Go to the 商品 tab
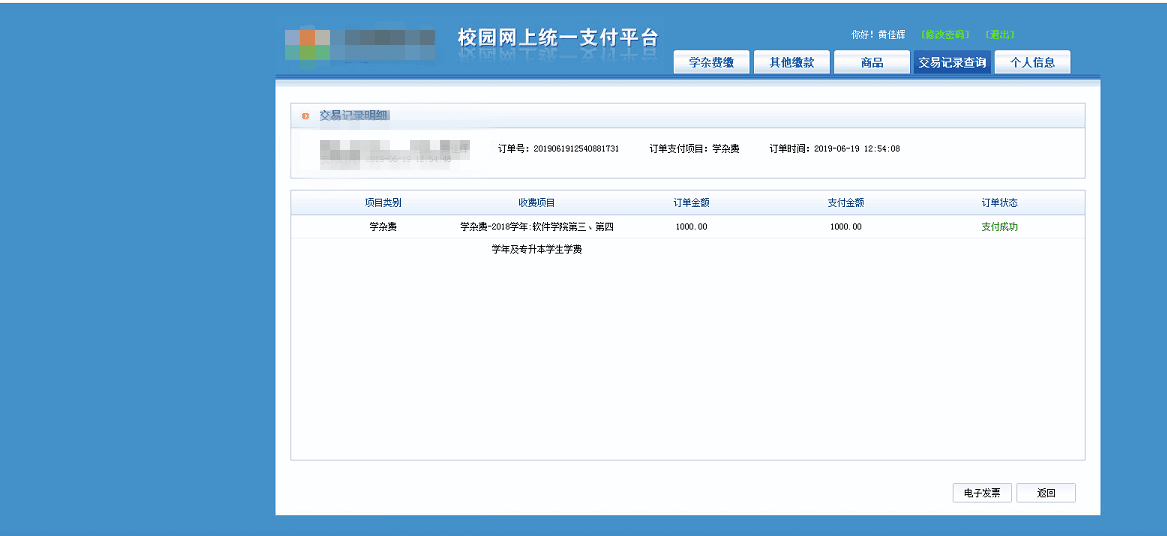This screenshot has height=536, width=1167. [x=871, y=63]
